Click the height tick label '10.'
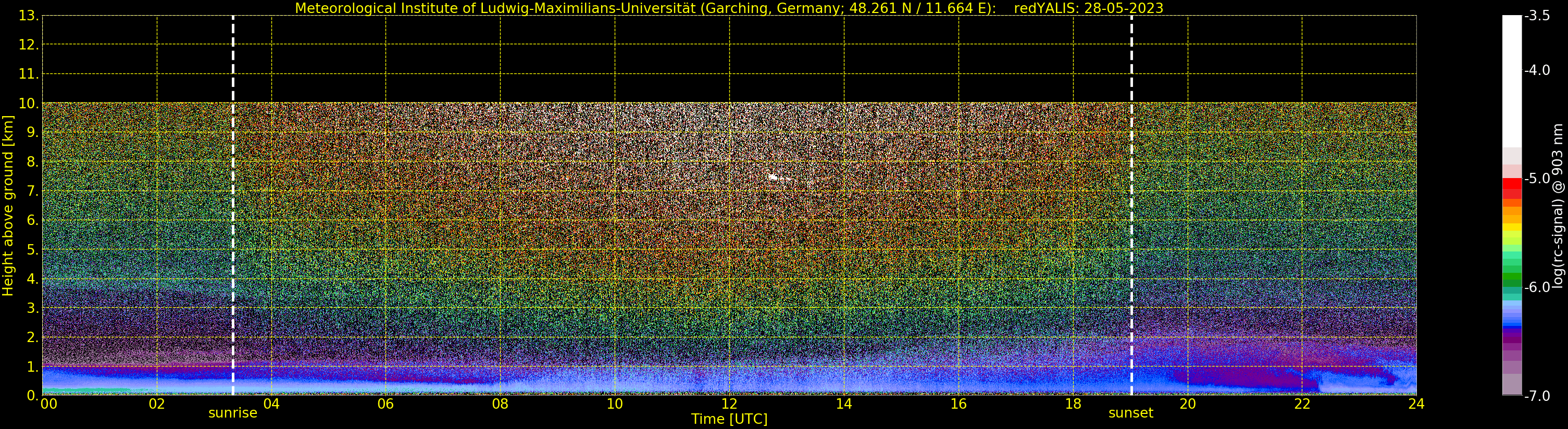 (x=29, y=104)
